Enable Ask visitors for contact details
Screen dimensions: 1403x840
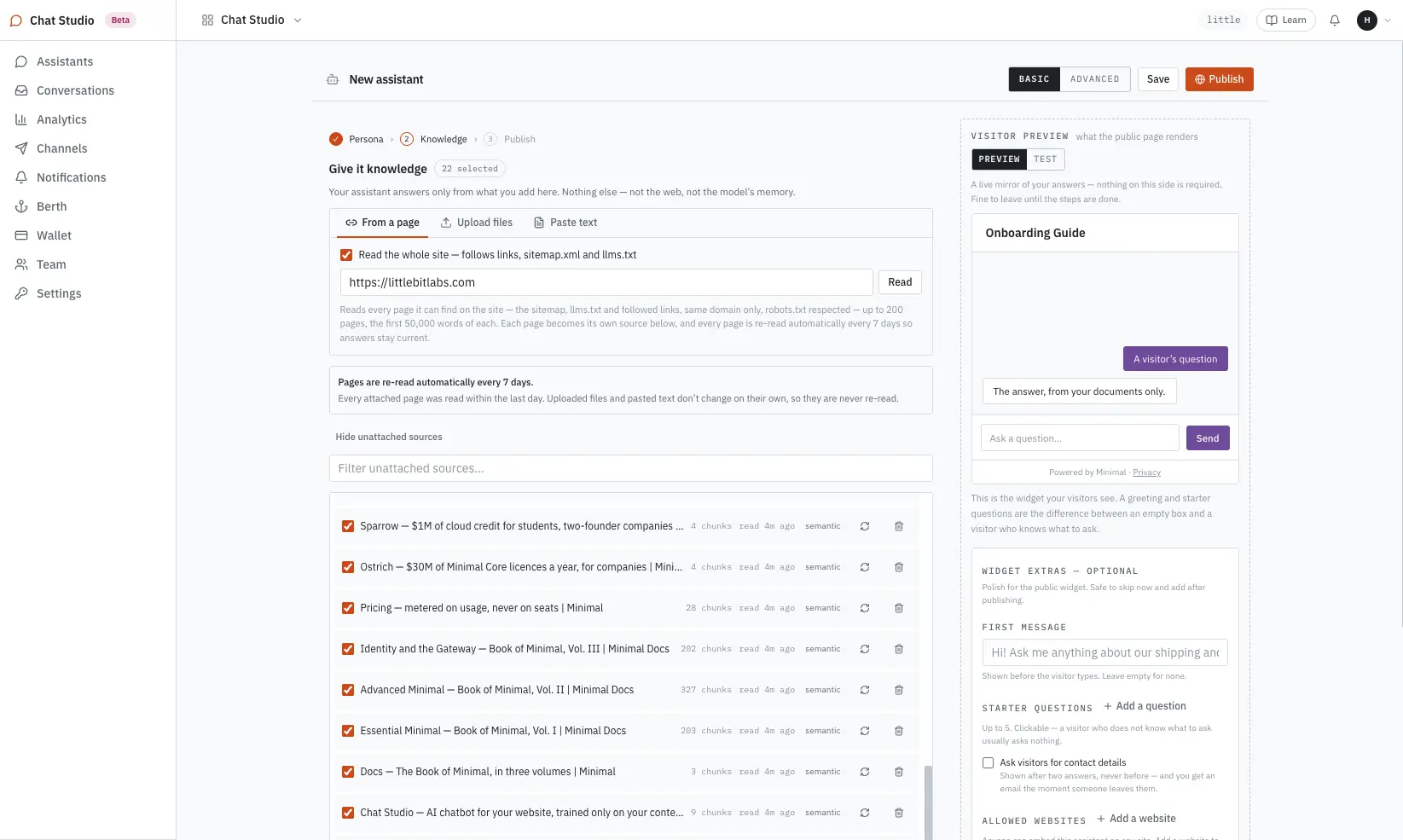[988, 763]
